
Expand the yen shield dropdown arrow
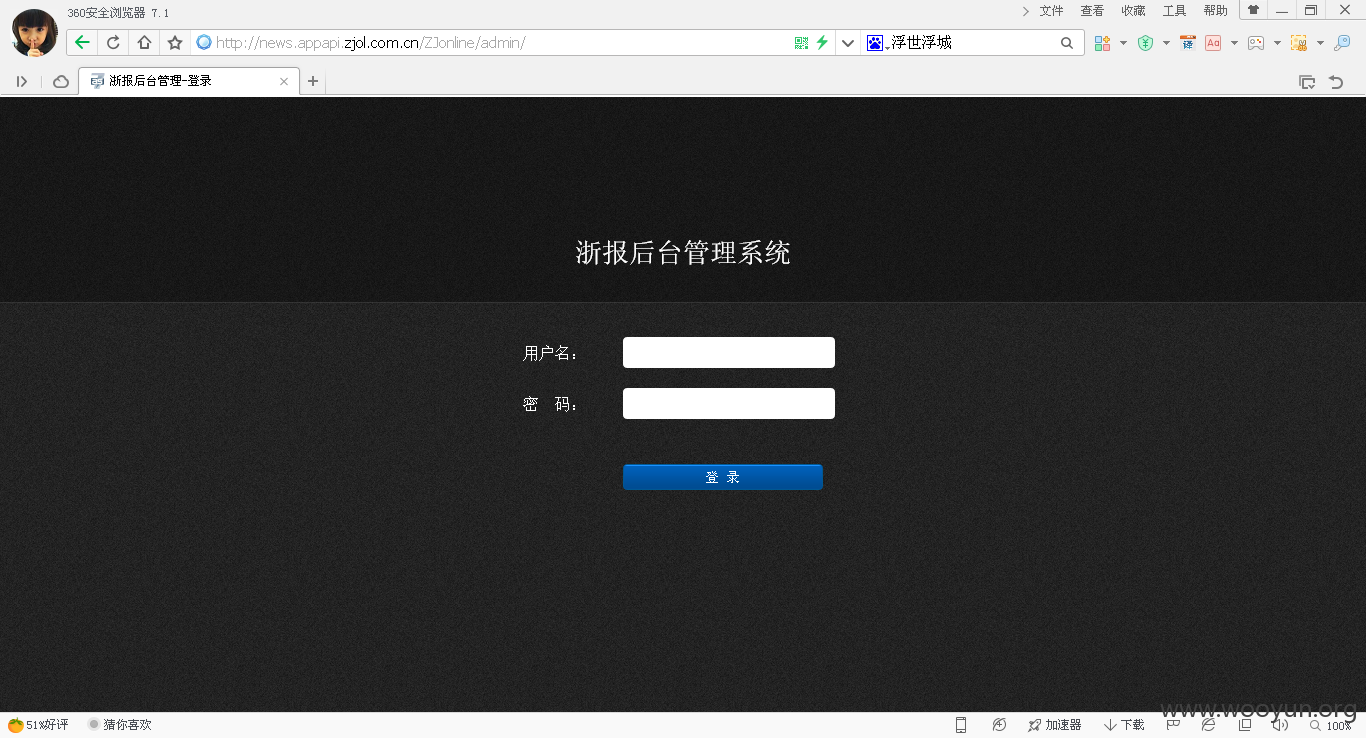[1166, 43]
